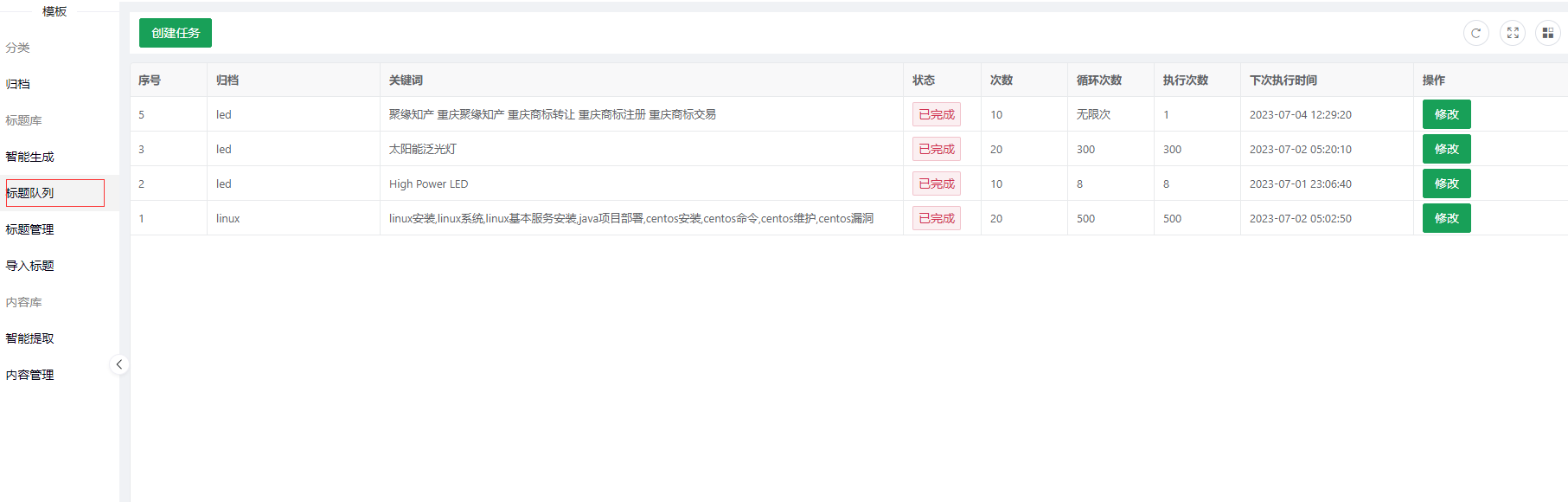
Task: Click 修改 for the 太阳能泛光灯 row
Action: [1446, 149]
